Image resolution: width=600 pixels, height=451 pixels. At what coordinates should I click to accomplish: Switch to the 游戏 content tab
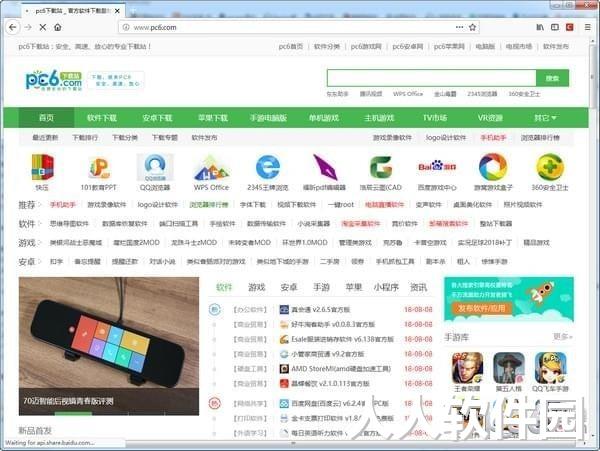tap(256, 287)
